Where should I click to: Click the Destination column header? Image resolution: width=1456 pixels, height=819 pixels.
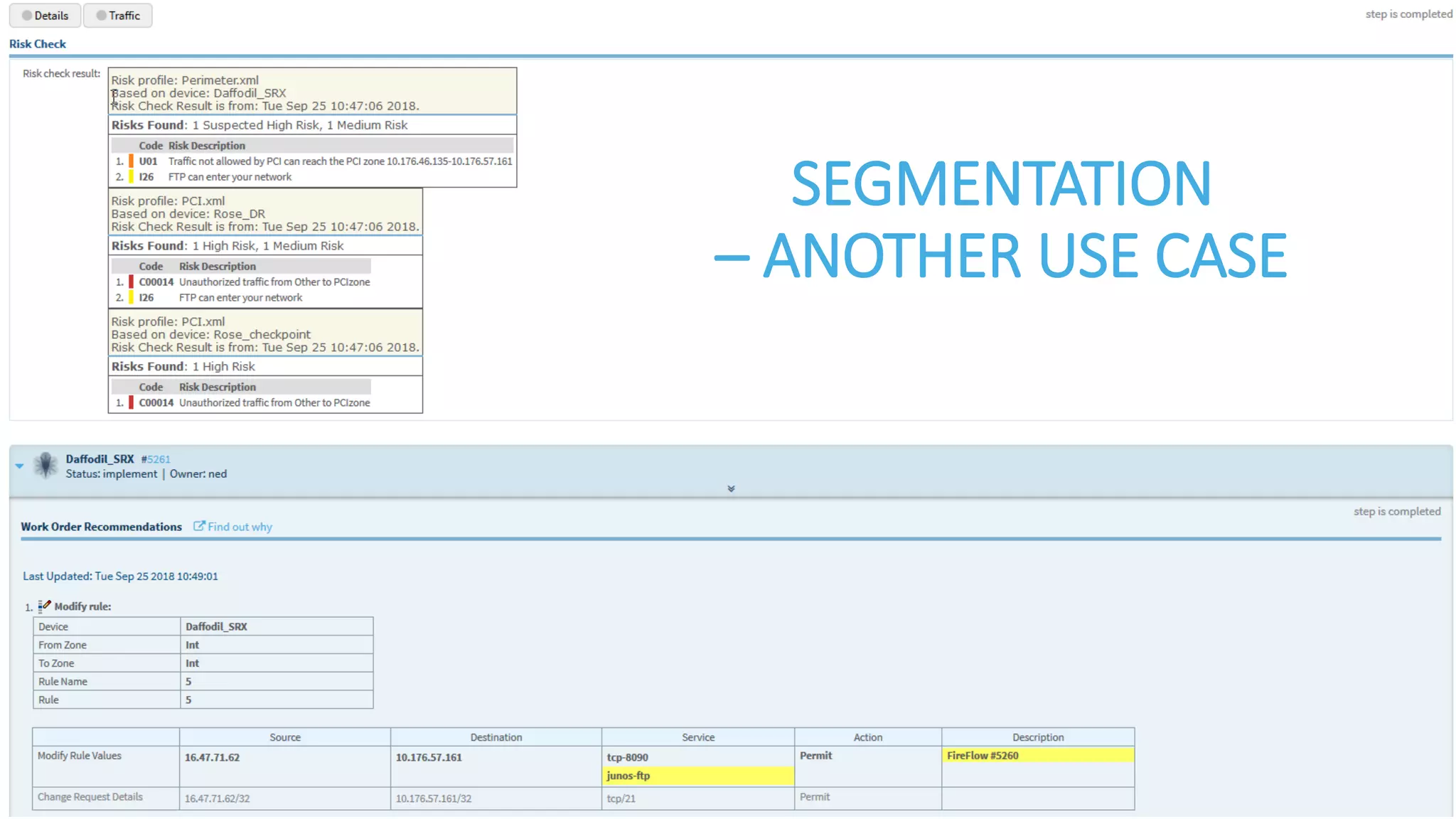click(x=496, y=737)
